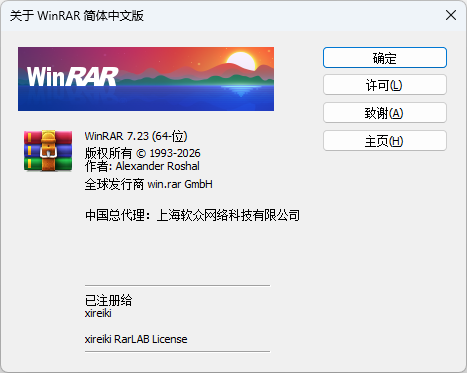Viewport: 467px width, 373px height.
Task: Click the 确定 button
Action: tap(385, 58)
